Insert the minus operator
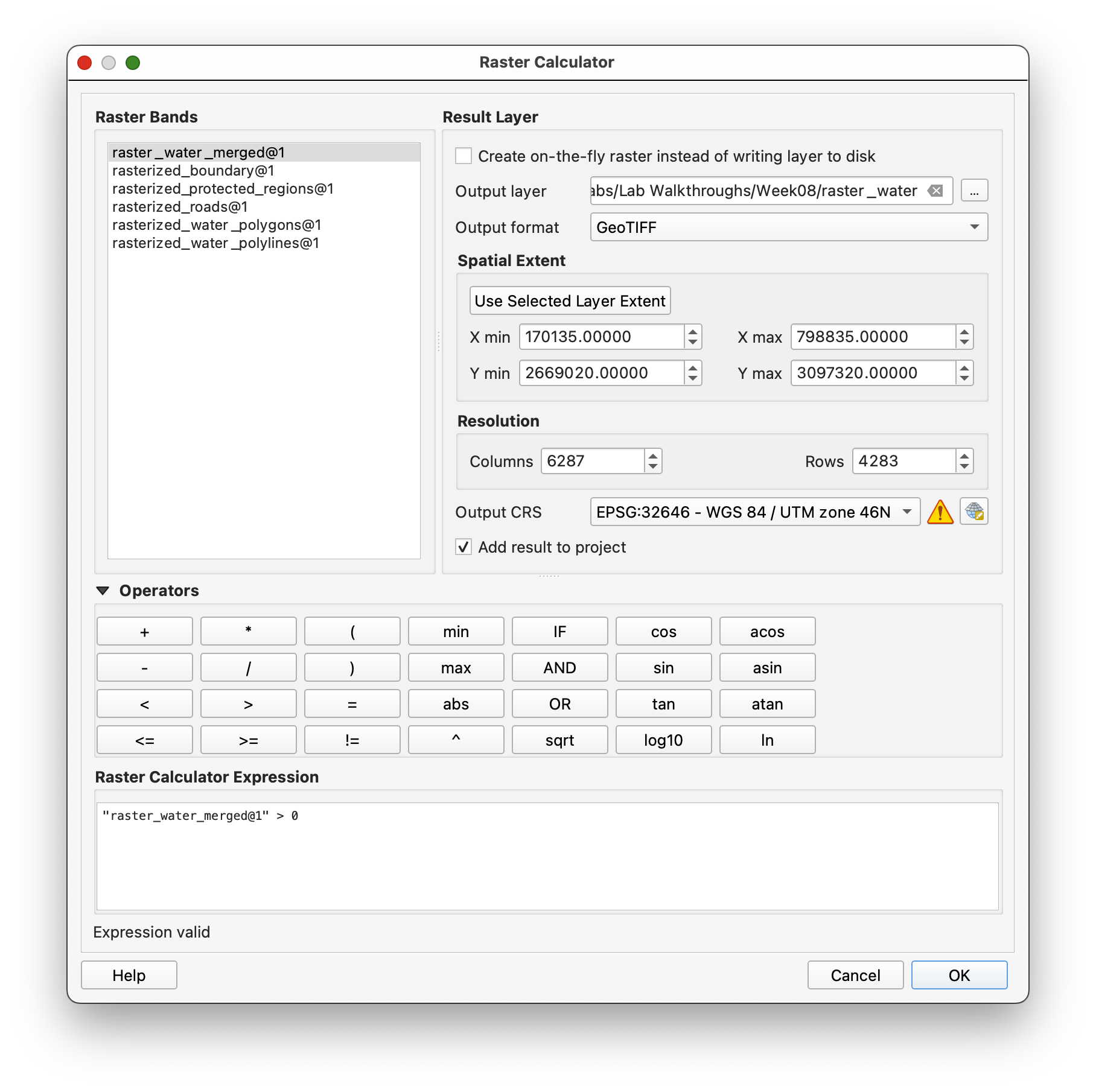The height and width of the screenshot is (1092, 1096). click(x=145, y=668)
